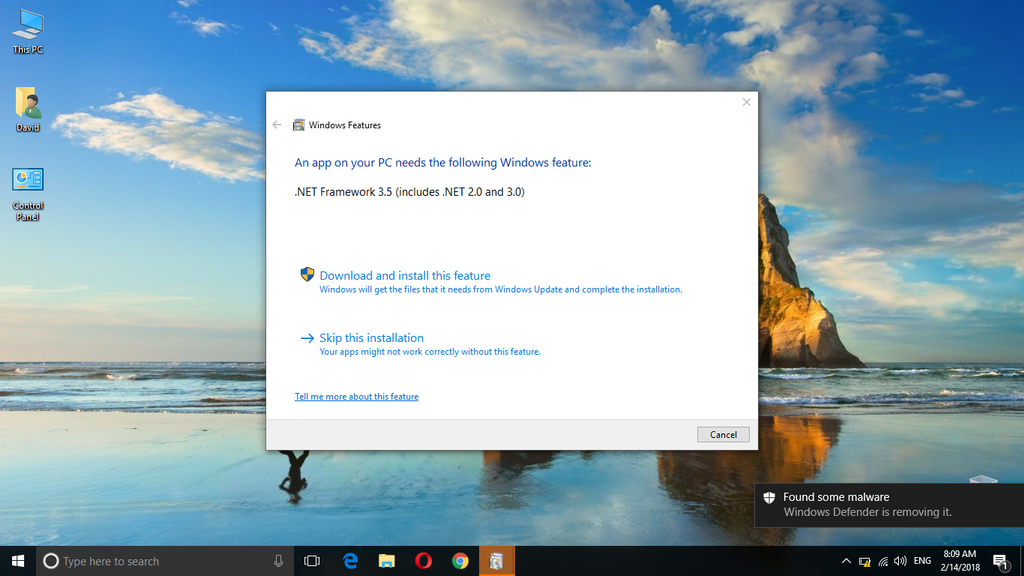
Task: Open the Windows Start menu
Action: click(18, 561)
